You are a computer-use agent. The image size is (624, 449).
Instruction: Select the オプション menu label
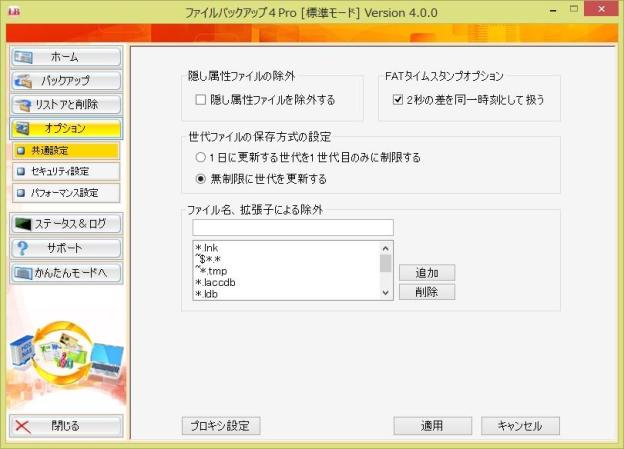(65, 129)
